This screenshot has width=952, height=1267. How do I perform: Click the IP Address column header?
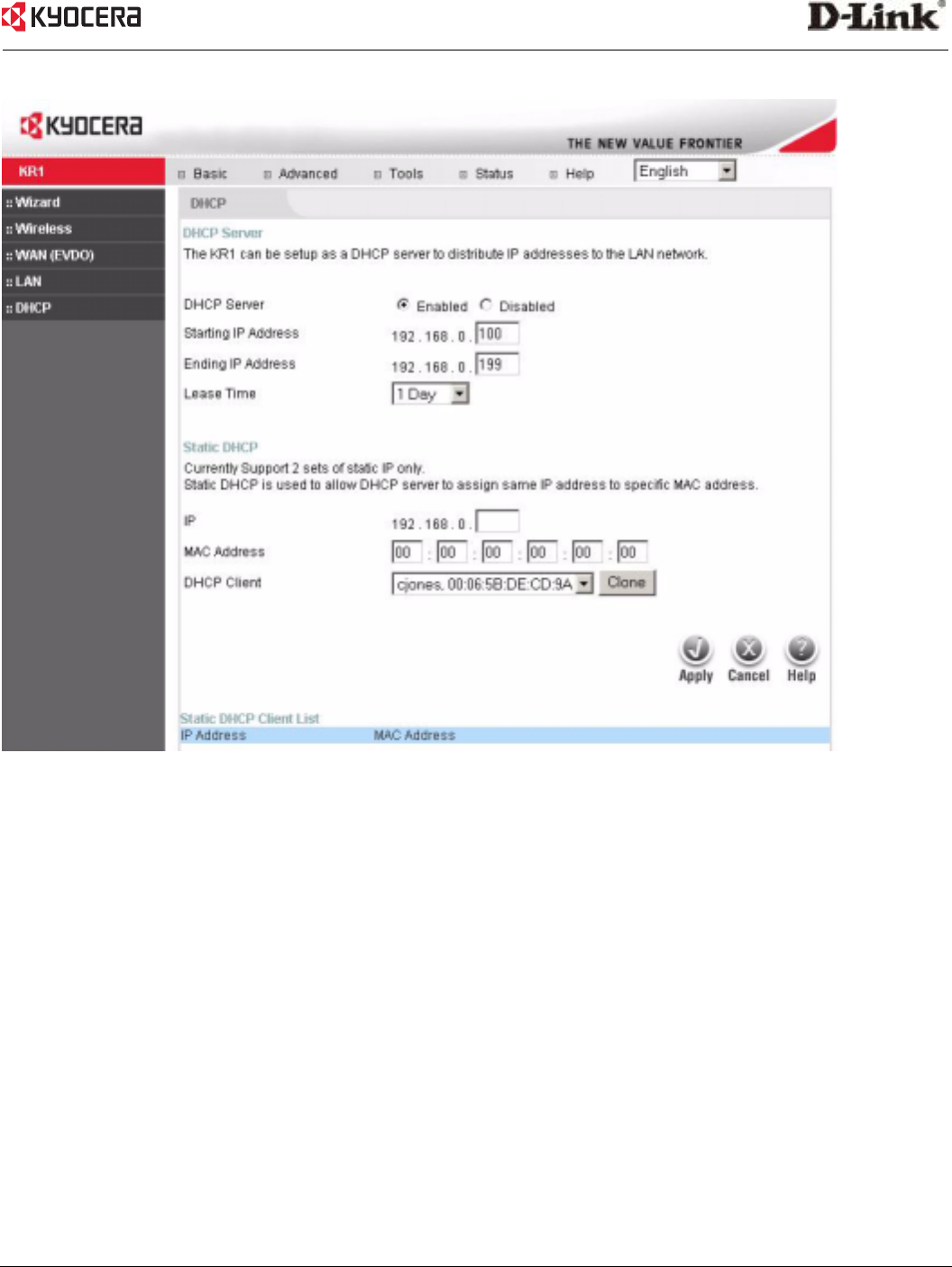[214, 736]
